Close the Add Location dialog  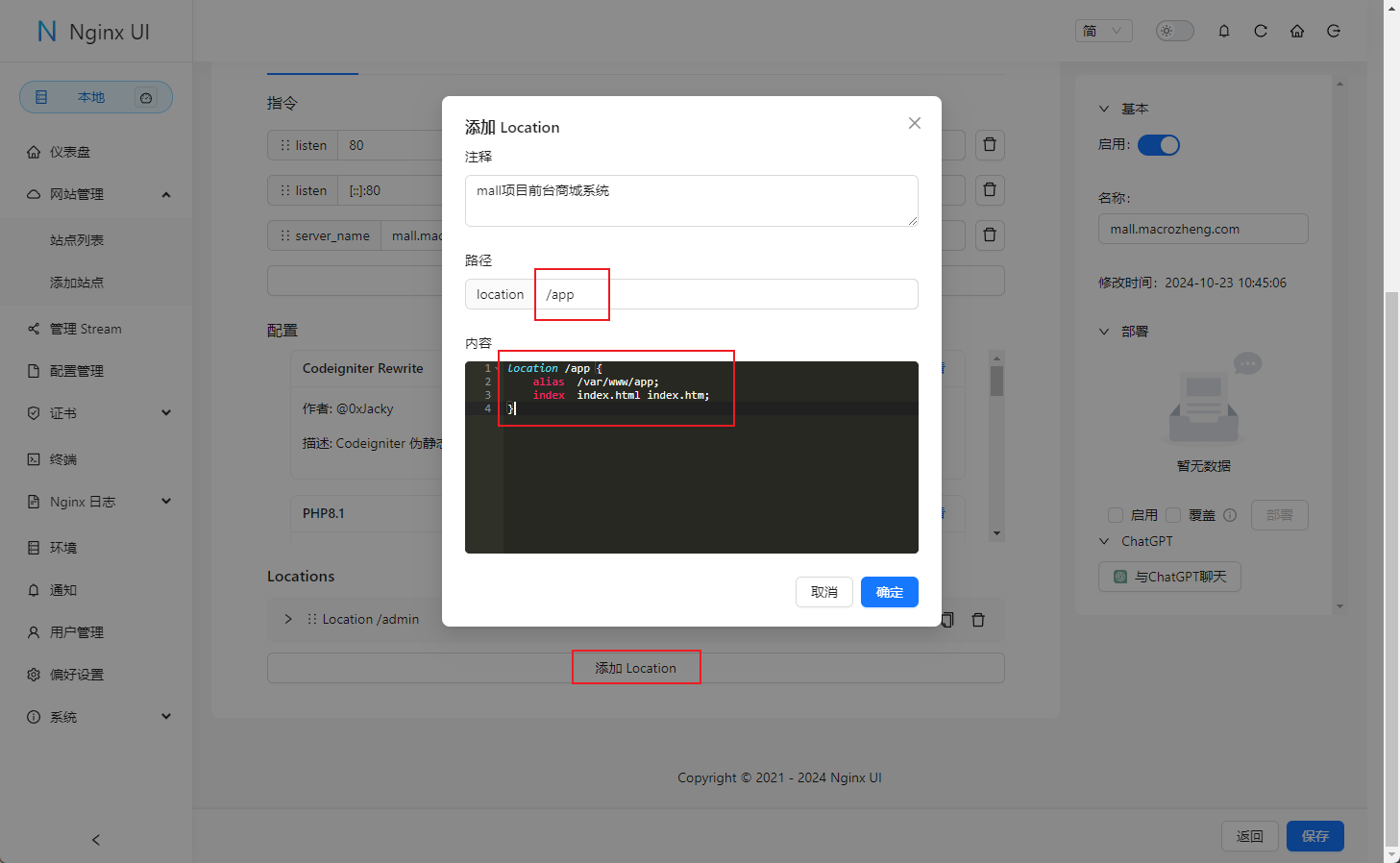pyautogui.click(x=914, y=123)
